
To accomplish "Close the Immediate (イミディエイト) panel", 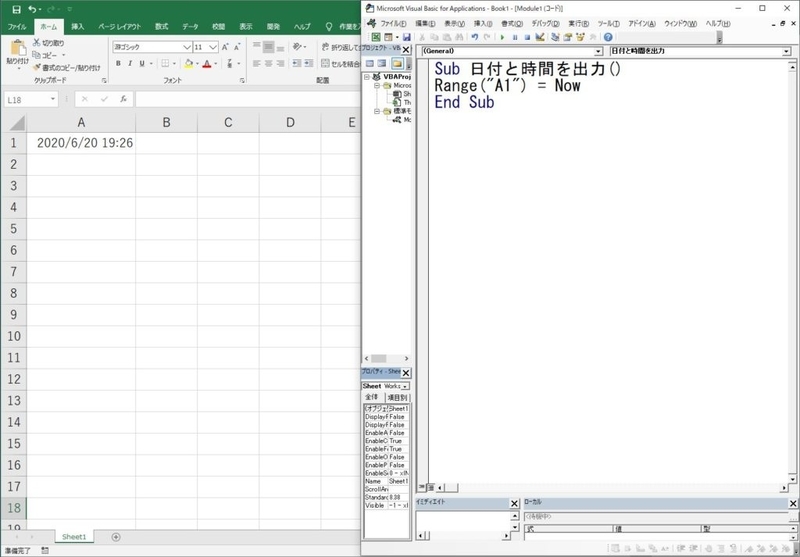I will pyautogui.click(x=514, y=503).
